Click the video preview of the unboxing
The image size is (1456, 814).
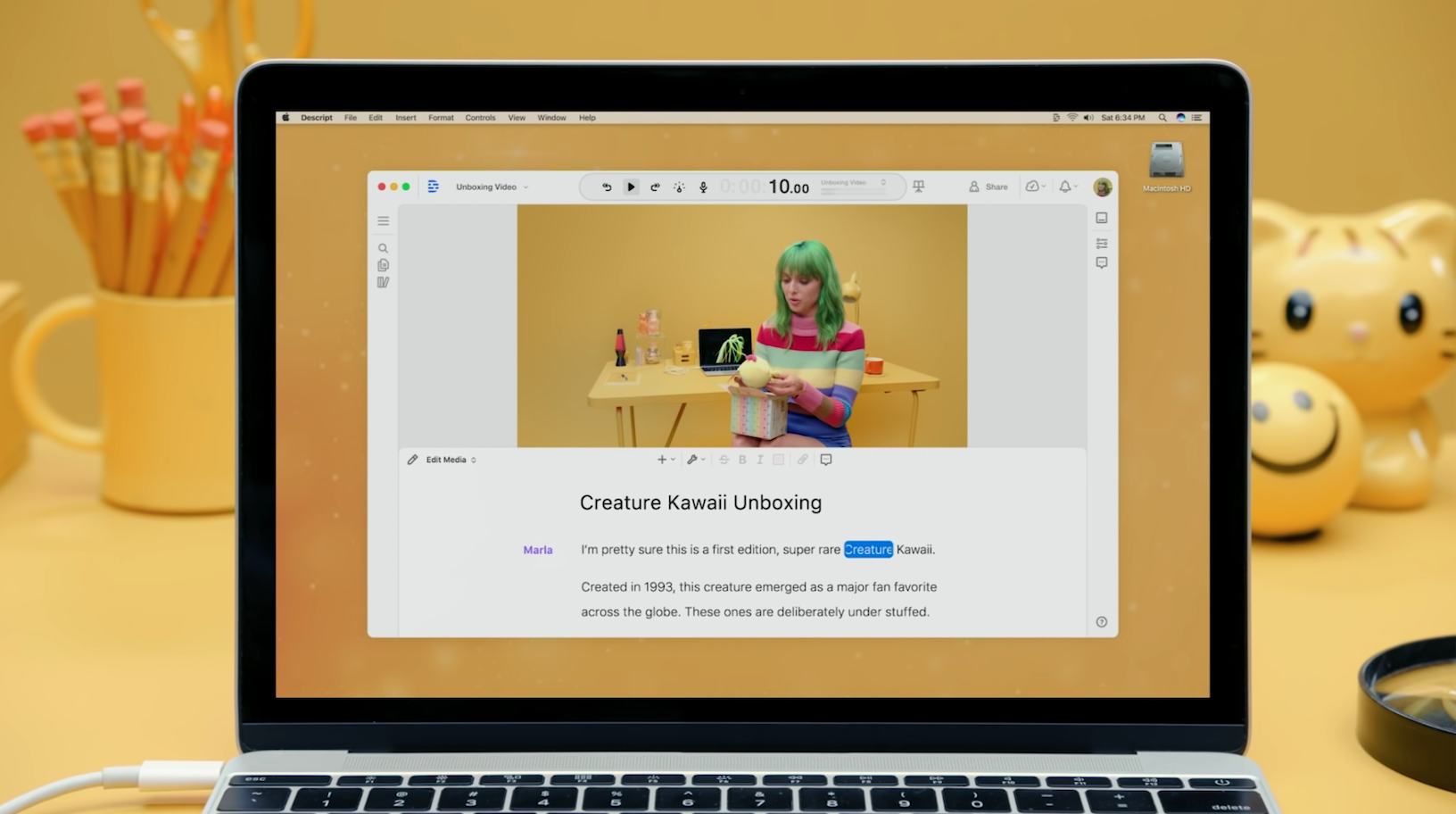(x=742, y=326)
